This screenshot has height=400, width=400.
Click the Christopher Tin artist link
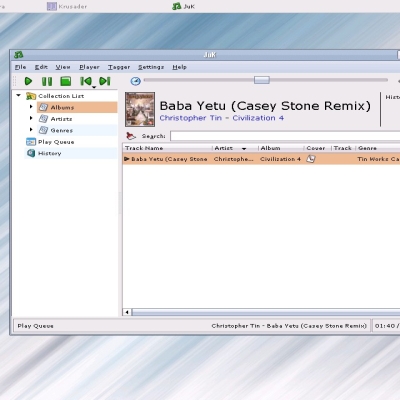[x=191, y=118]
